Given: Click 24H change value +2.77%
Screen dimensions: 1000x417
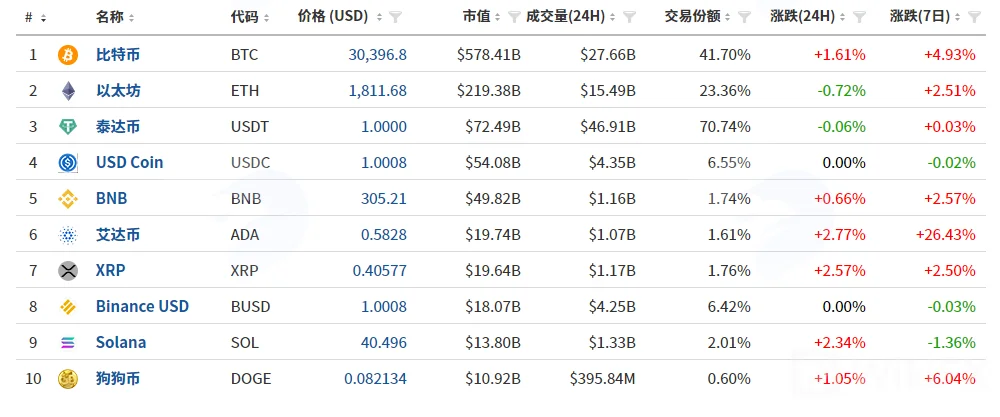Looking at the screenshot, I should (x=840, y=235).
